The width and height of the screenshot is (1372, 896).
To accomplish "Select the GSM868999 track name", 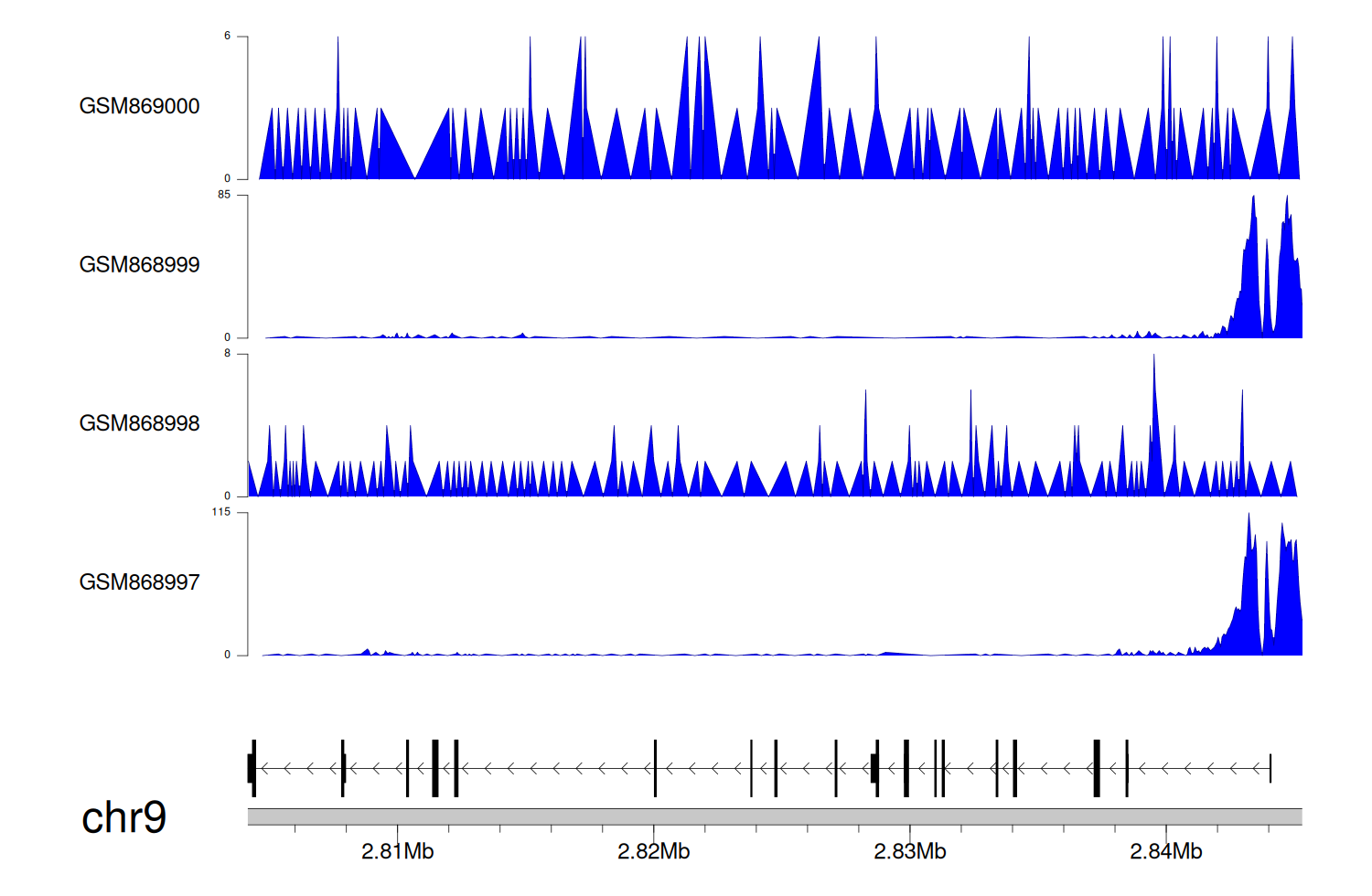I will click(x=139, y=265).
